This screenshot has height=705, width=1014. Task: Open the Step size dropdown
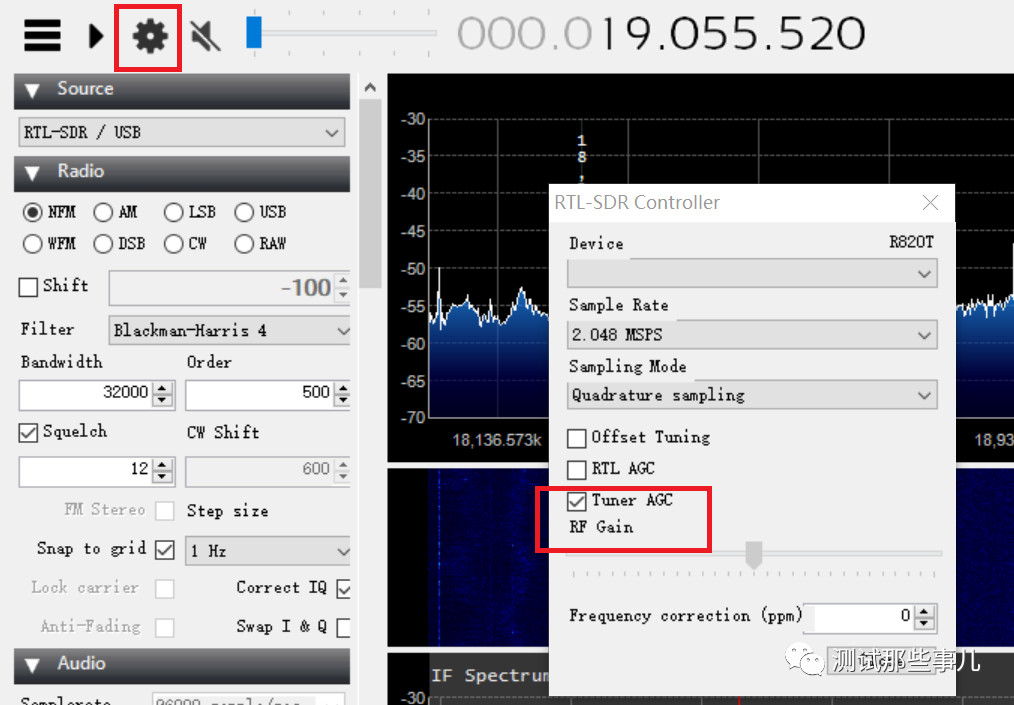pos(268,551)
